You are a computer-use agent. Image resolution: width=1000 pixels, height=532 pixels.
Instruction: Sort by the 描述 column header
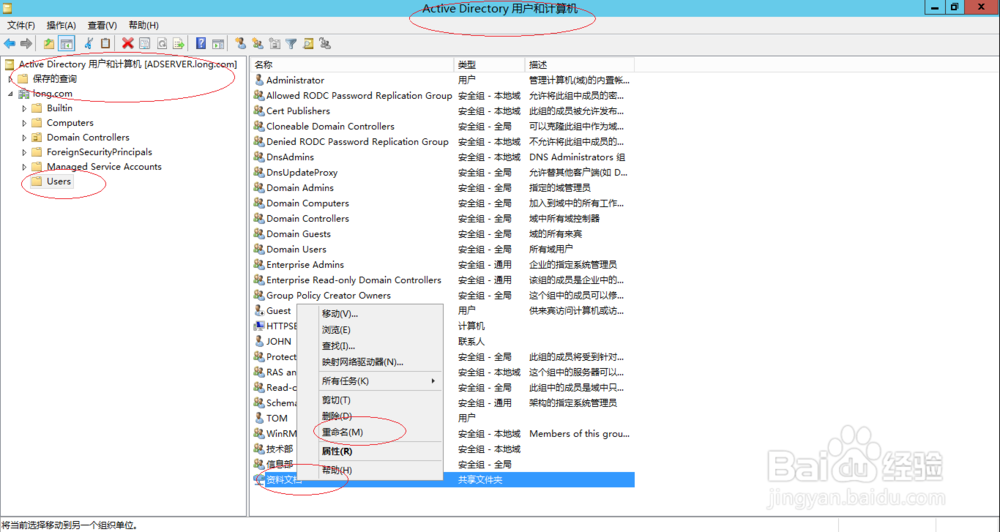click(x=579, y=64)
